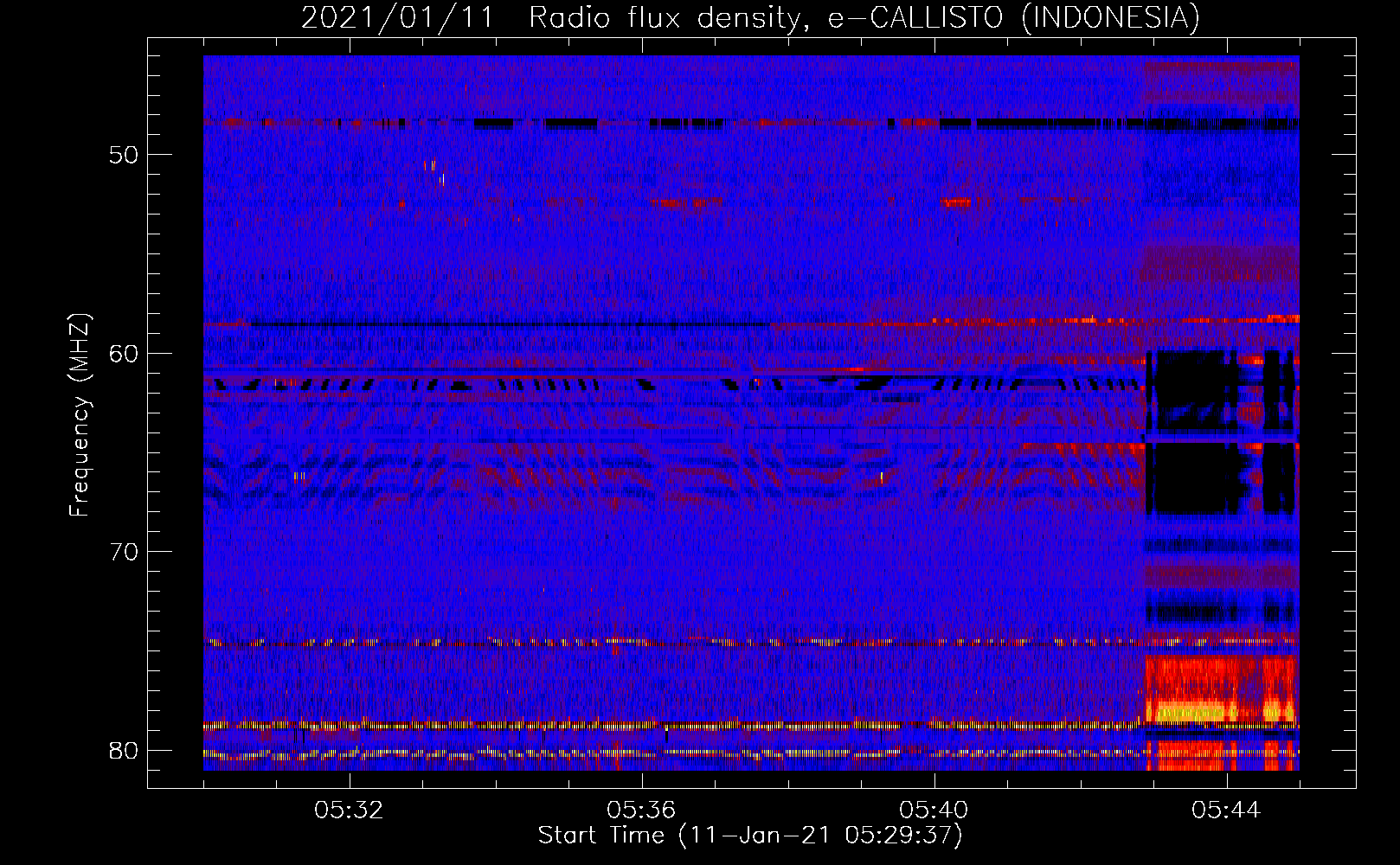Click the 05:32 time tick label
Screen dimensions: 1400x865
349,811
